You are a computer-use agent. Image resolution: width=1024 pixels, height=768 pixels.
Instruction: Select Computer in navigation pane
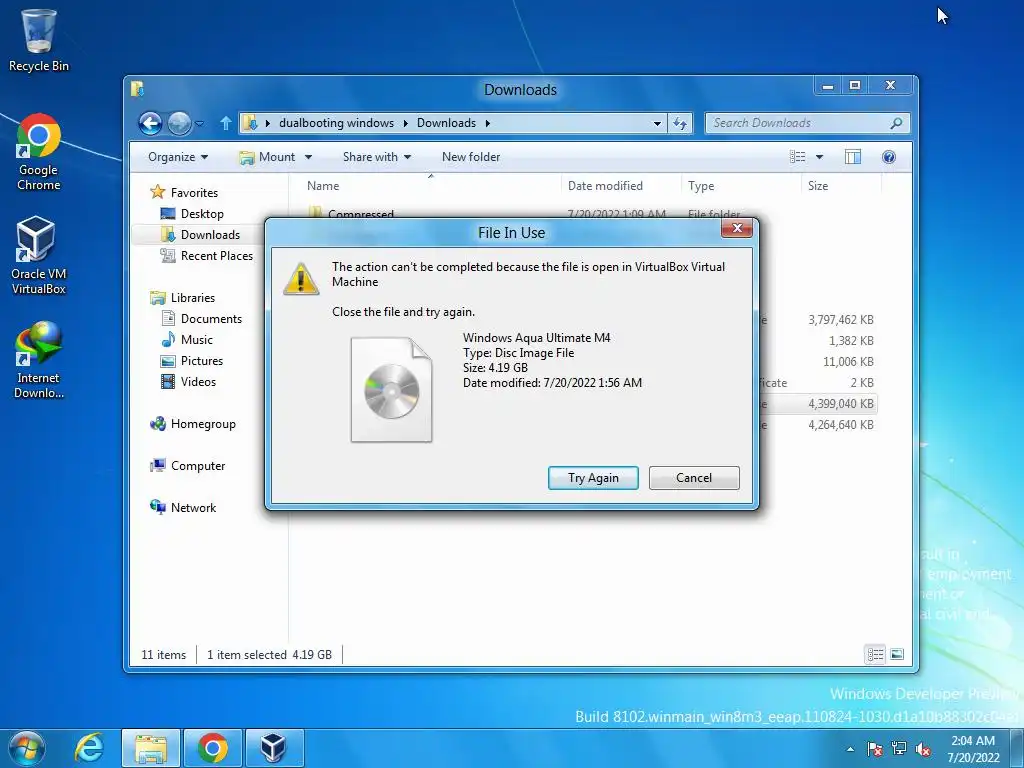pos(197,466)
